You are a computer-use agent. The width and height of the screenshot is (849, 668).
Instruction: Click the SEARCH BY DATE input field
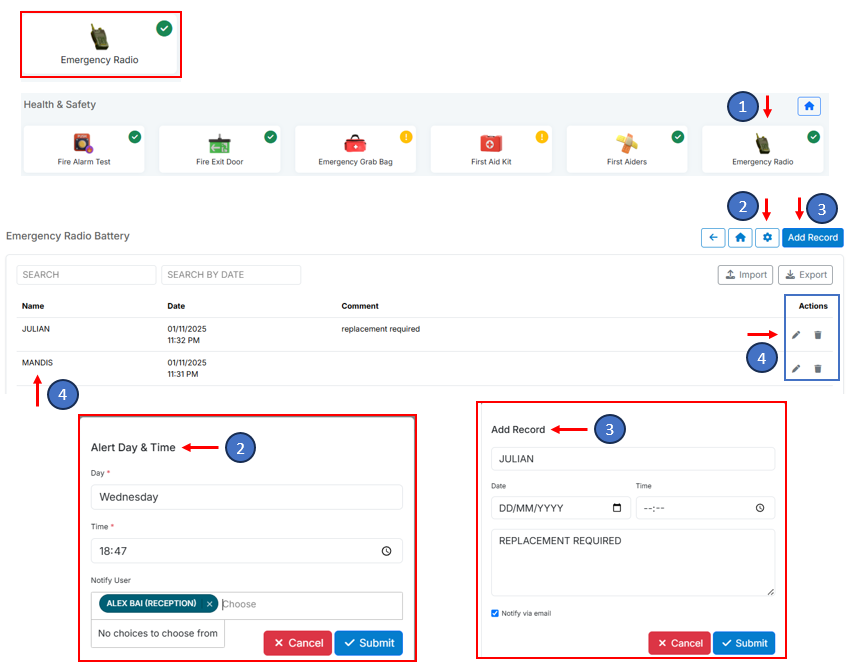point(231,275)
